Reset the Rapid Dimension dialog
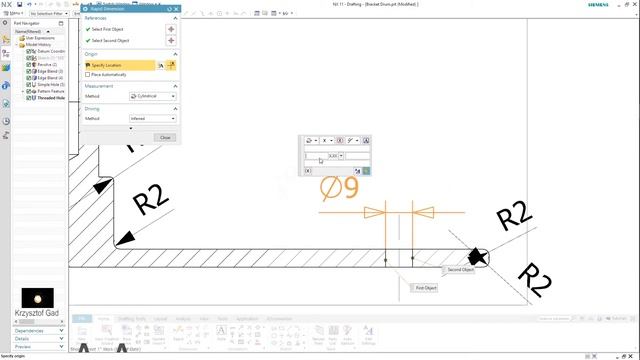640x360 pixels. pyautogui.click(x=170, y=9)
